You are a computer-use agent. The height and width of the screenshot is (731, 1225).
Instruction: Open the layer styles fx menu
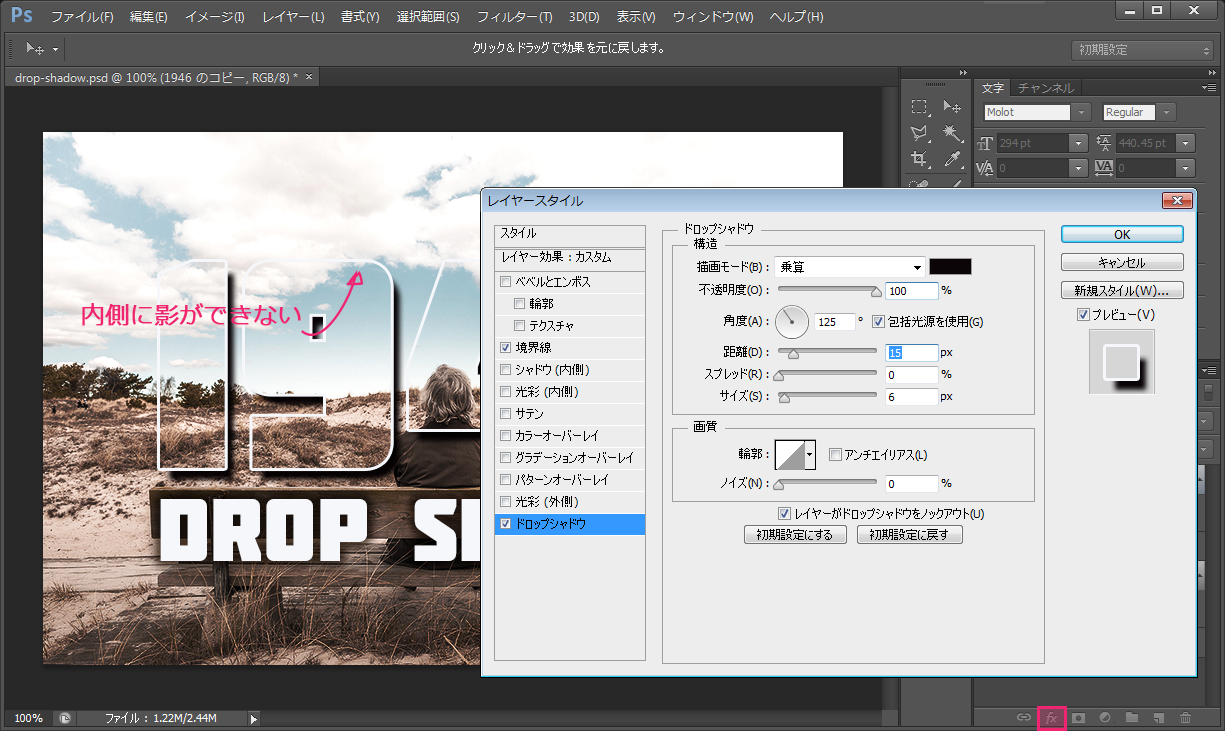[1052, 717]
